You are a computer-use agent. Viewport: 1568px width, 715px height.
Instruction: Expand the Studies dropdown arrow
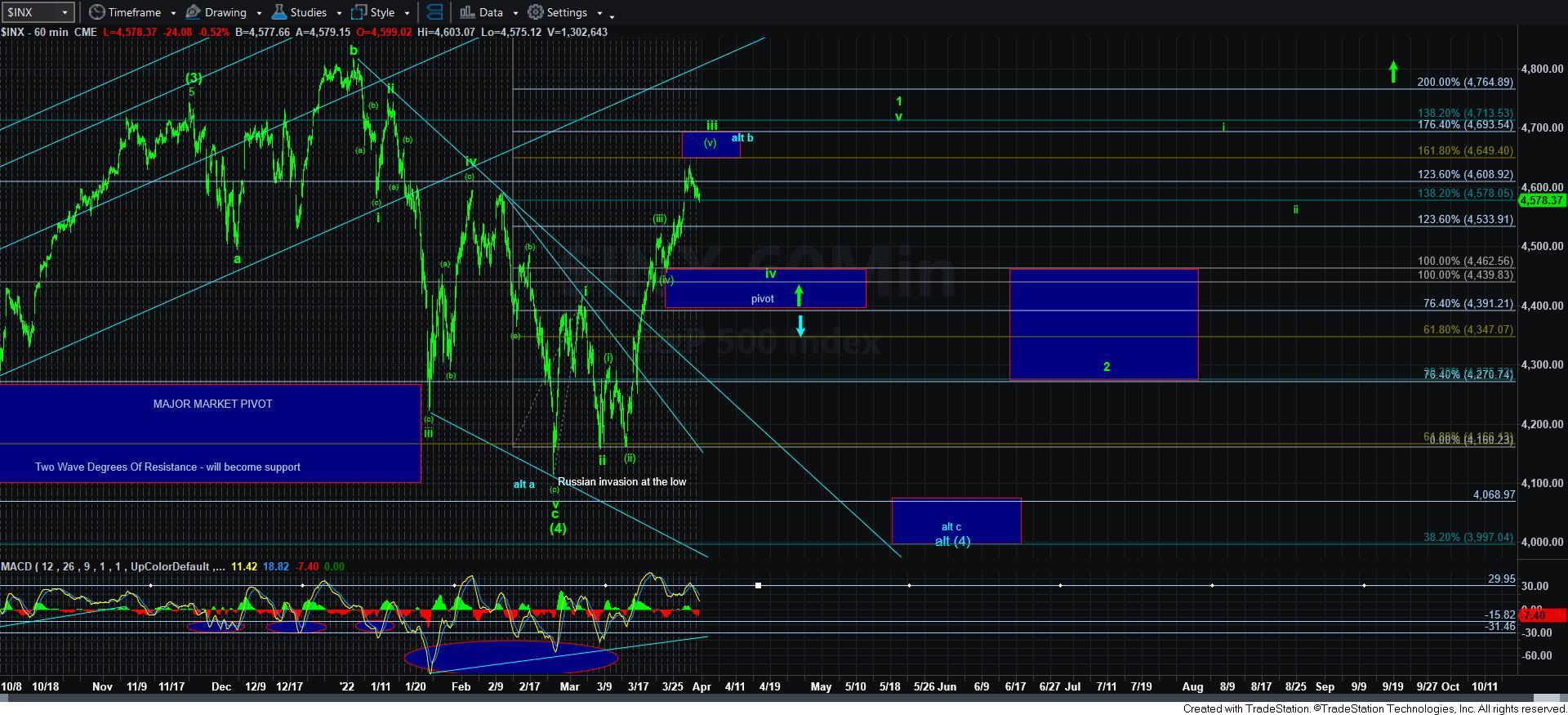[x=338, y=13]
